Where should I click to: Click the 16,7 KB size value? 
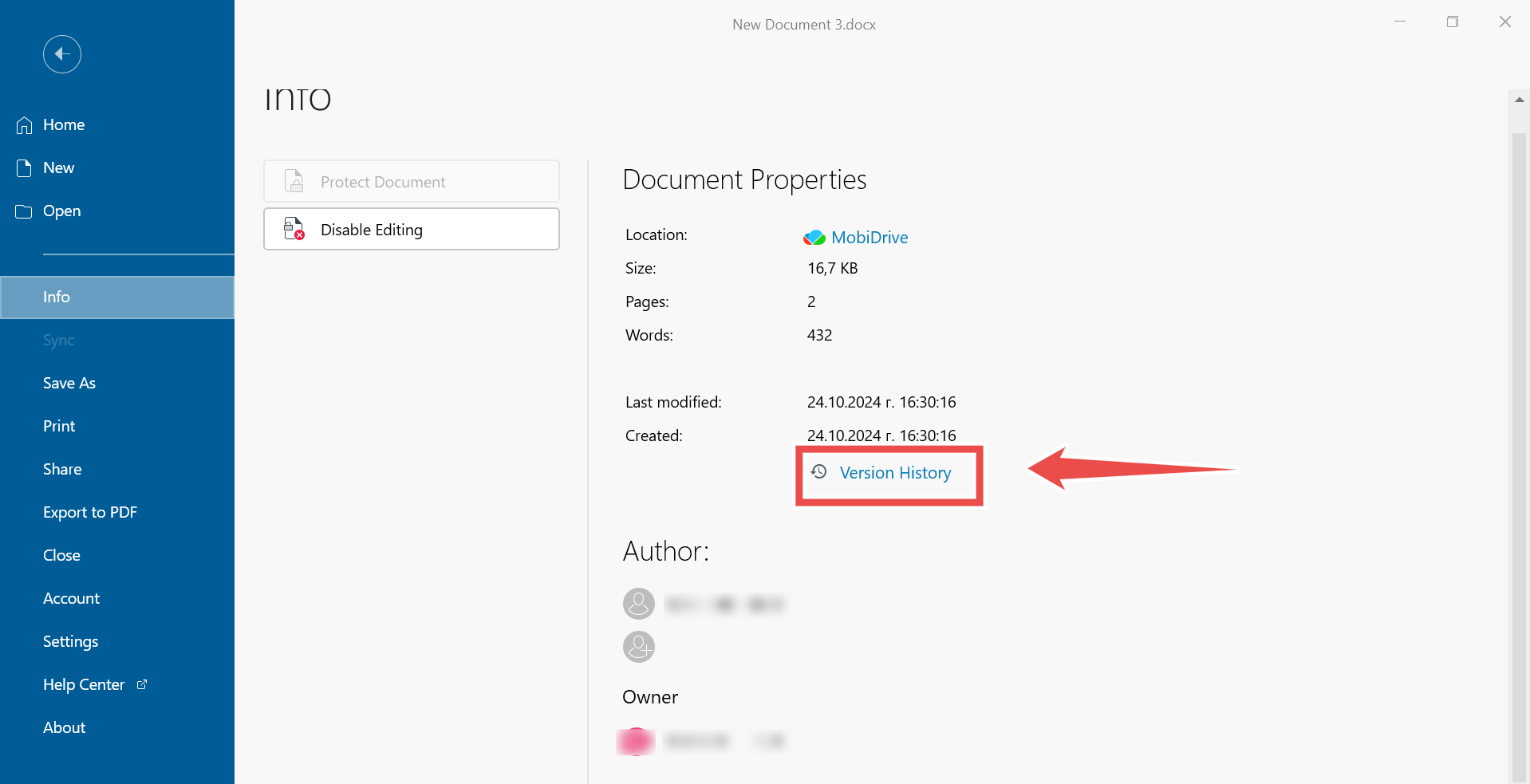(x=832, y=269)
